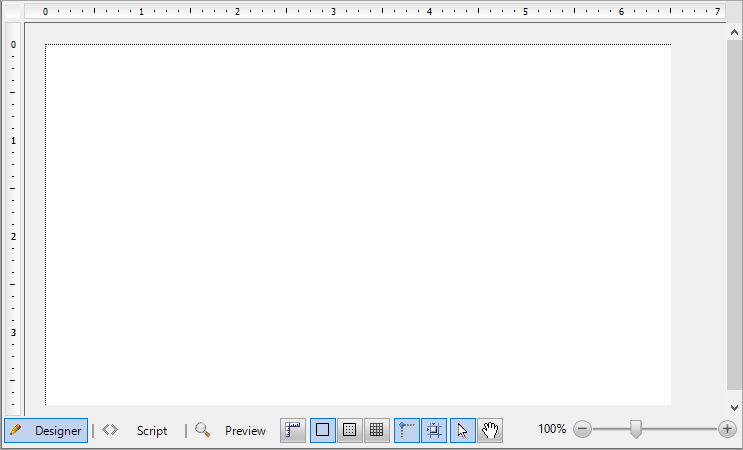
Task: Click the vertical scrollbar down arrow
Action: 734,407
